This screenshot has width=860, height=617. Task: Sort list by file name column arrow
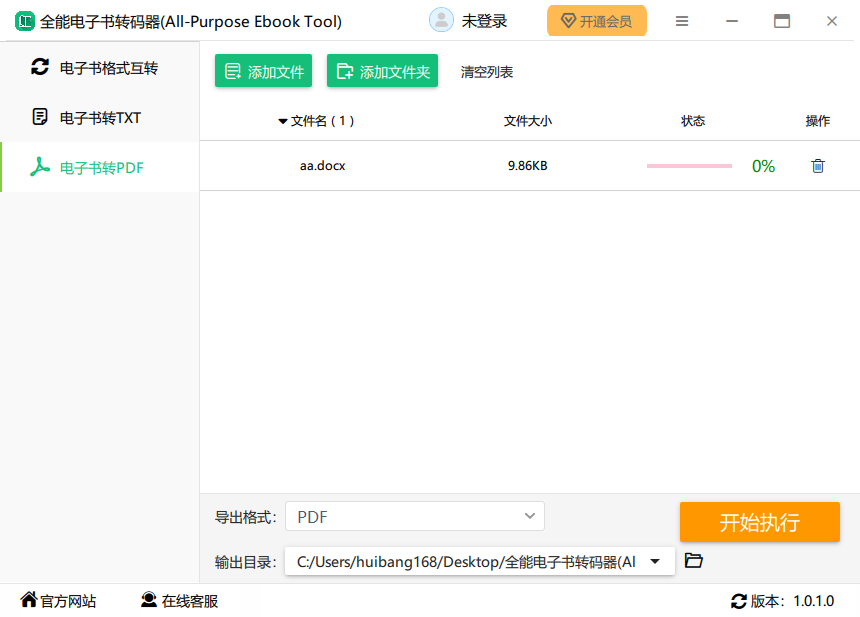(x=283, y=122)
